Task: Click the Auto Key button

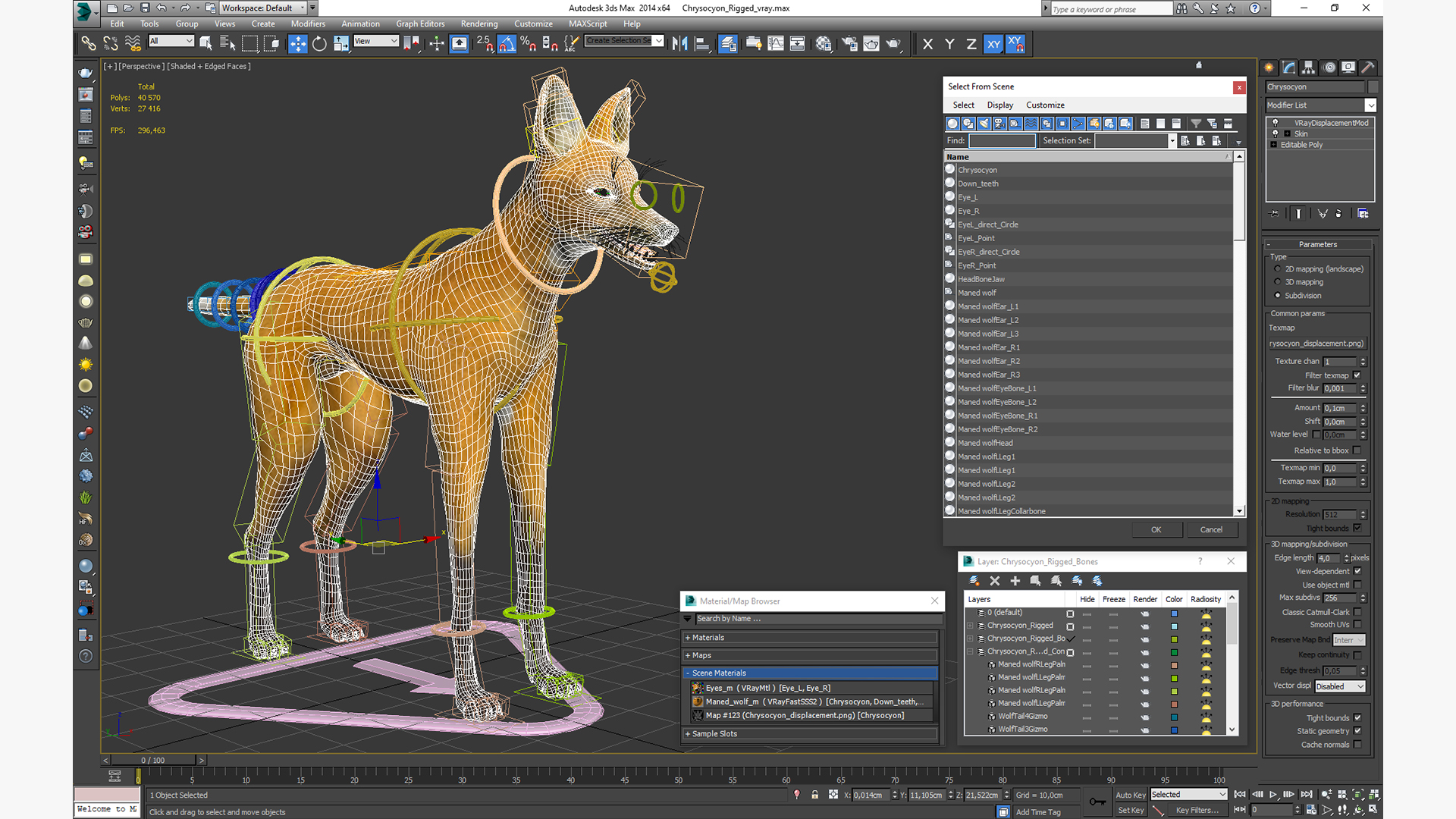Action: 1130,795
